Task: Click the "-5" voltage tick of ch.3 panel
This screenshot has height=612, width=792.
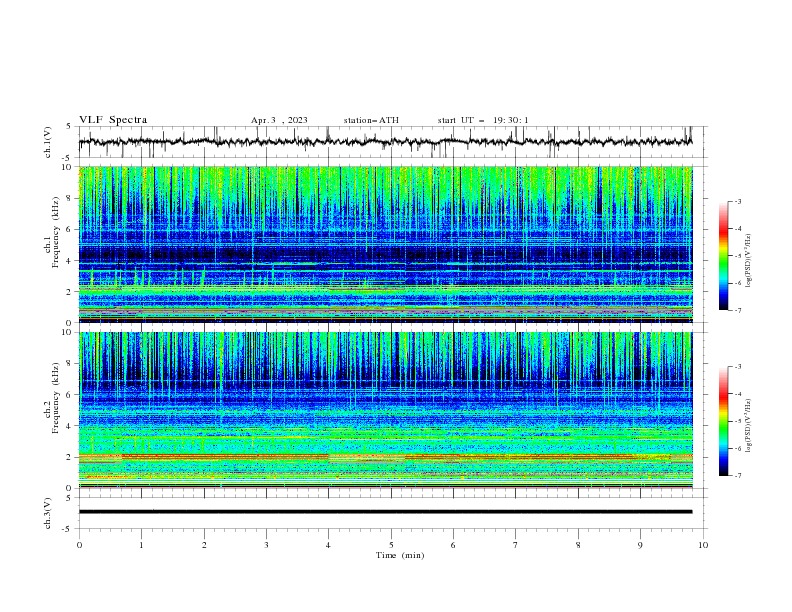Action: tap(68, 529)
